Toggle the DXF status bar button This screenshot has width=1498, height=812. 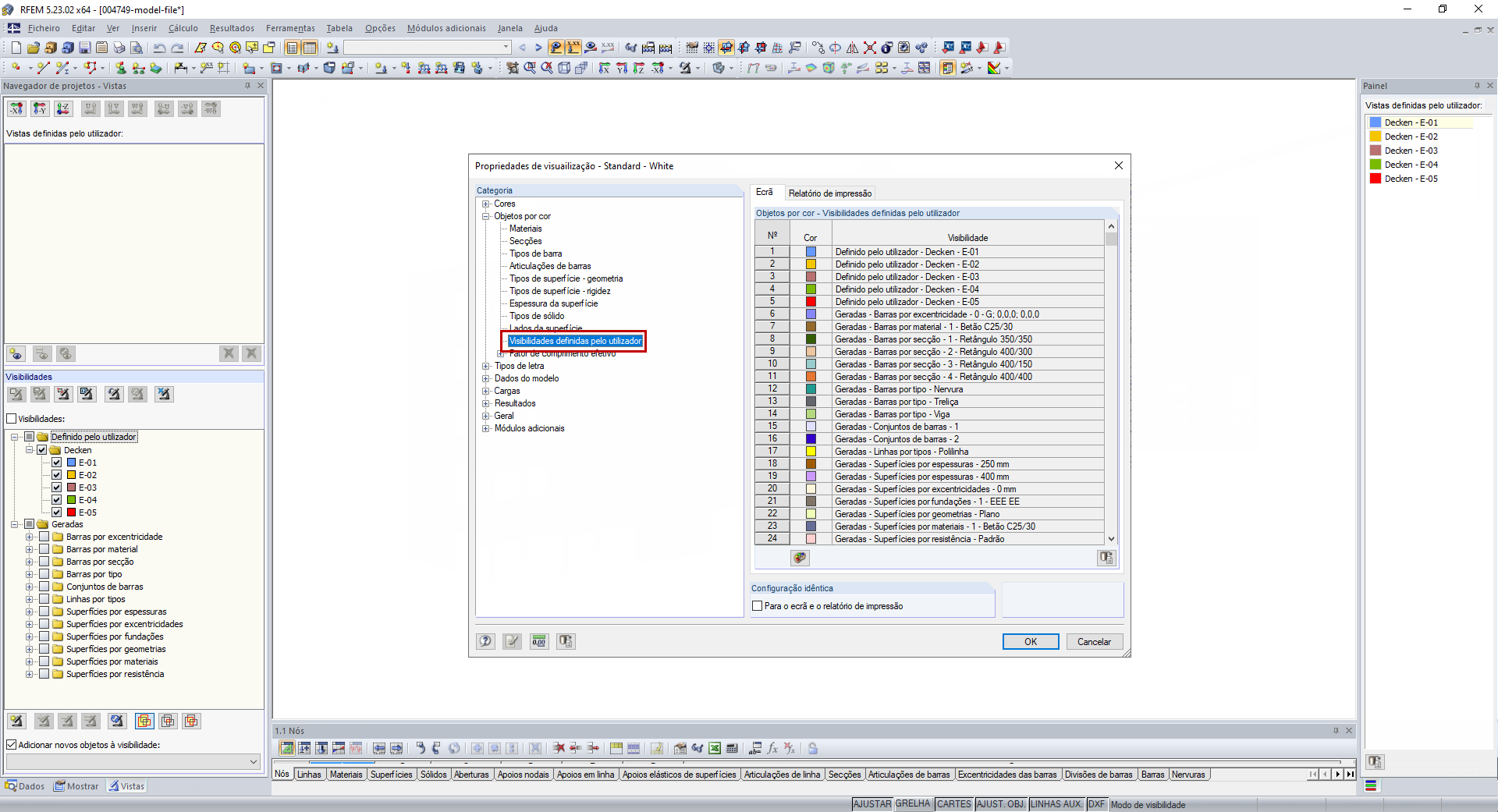coord(1096,804)
